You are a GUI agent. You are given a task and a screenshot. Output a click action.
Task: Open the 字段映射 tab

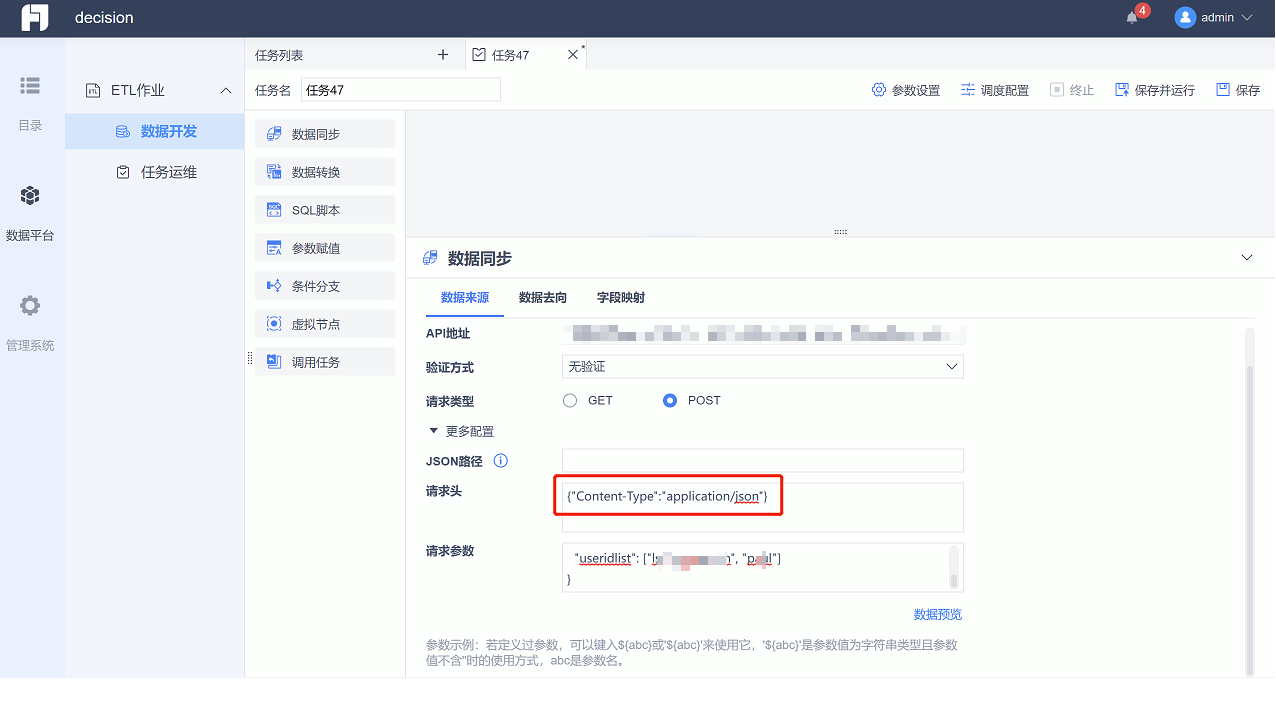(x=621, y=297)
